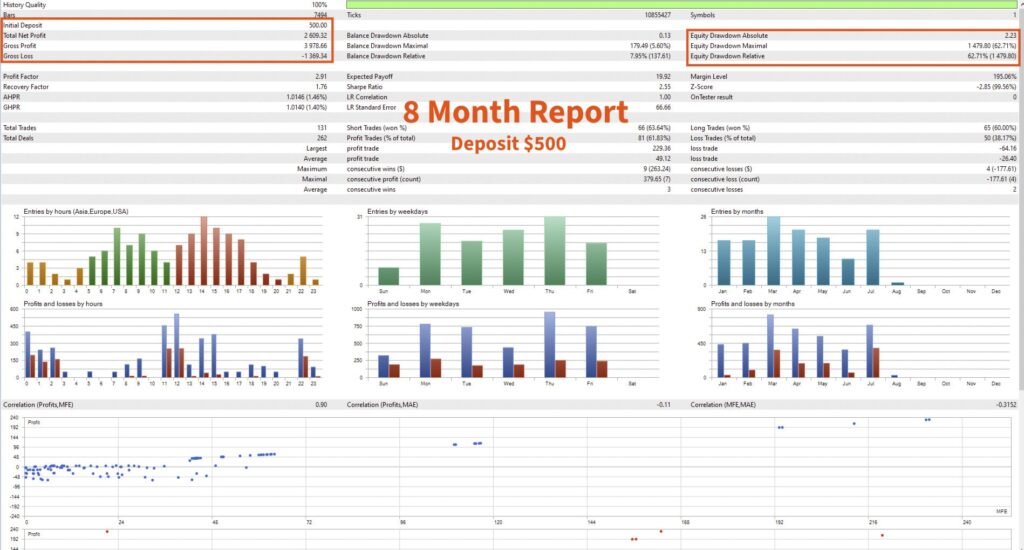
Task: Click the 'Expected Payoff' label
Action: 370,77
